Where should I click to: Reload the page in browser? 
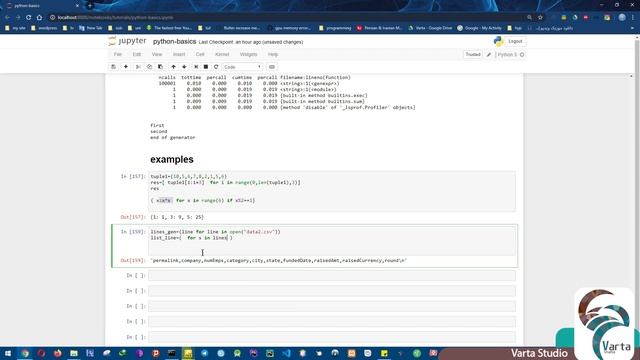click(28, 18)
